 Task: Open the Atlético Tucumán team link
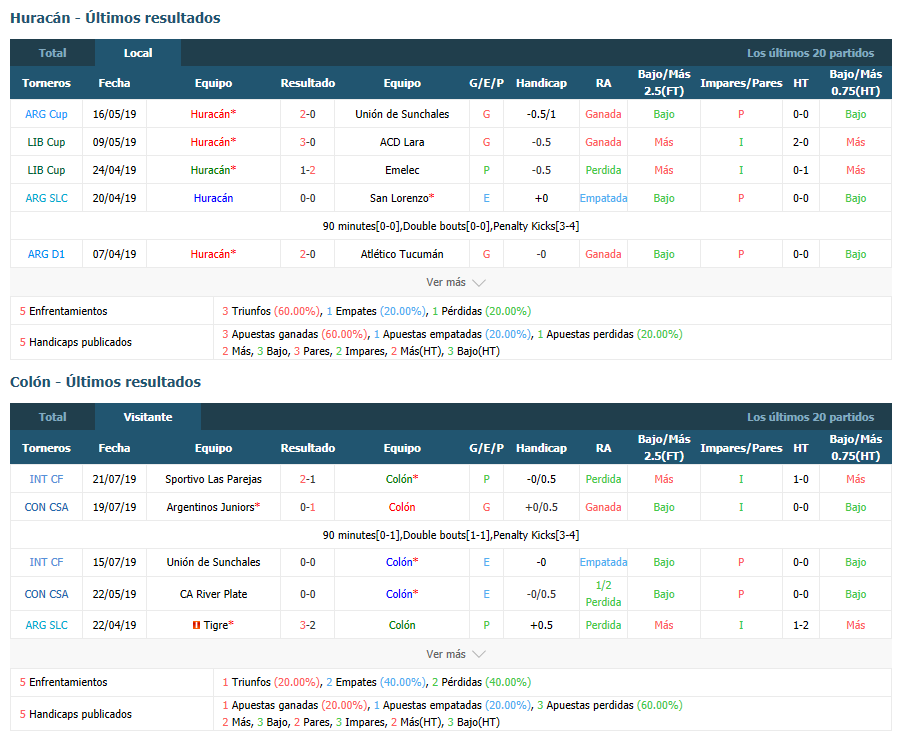[402, 254]
